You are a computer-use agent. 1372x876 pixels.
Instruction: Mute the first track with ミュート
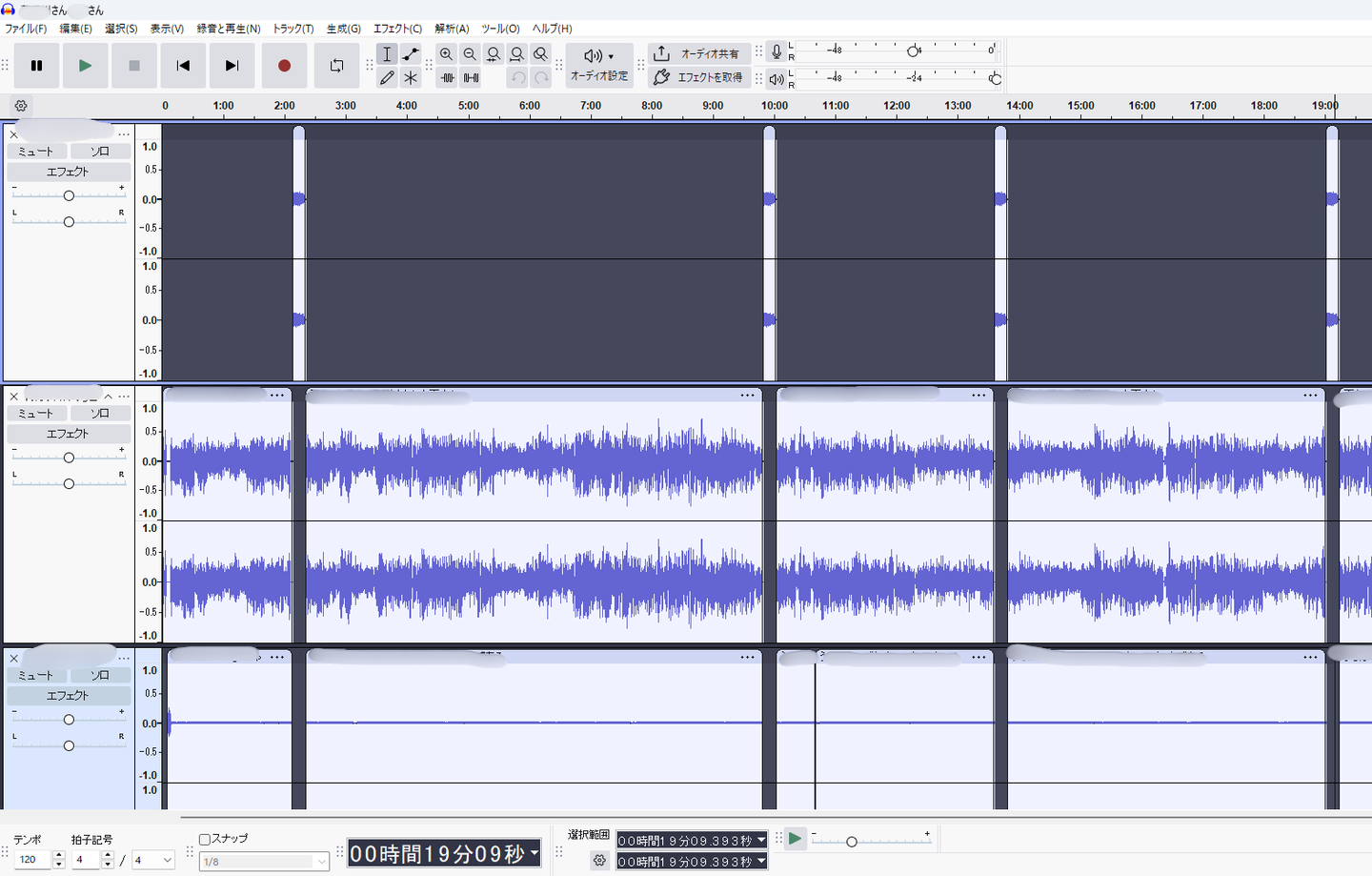37,152
